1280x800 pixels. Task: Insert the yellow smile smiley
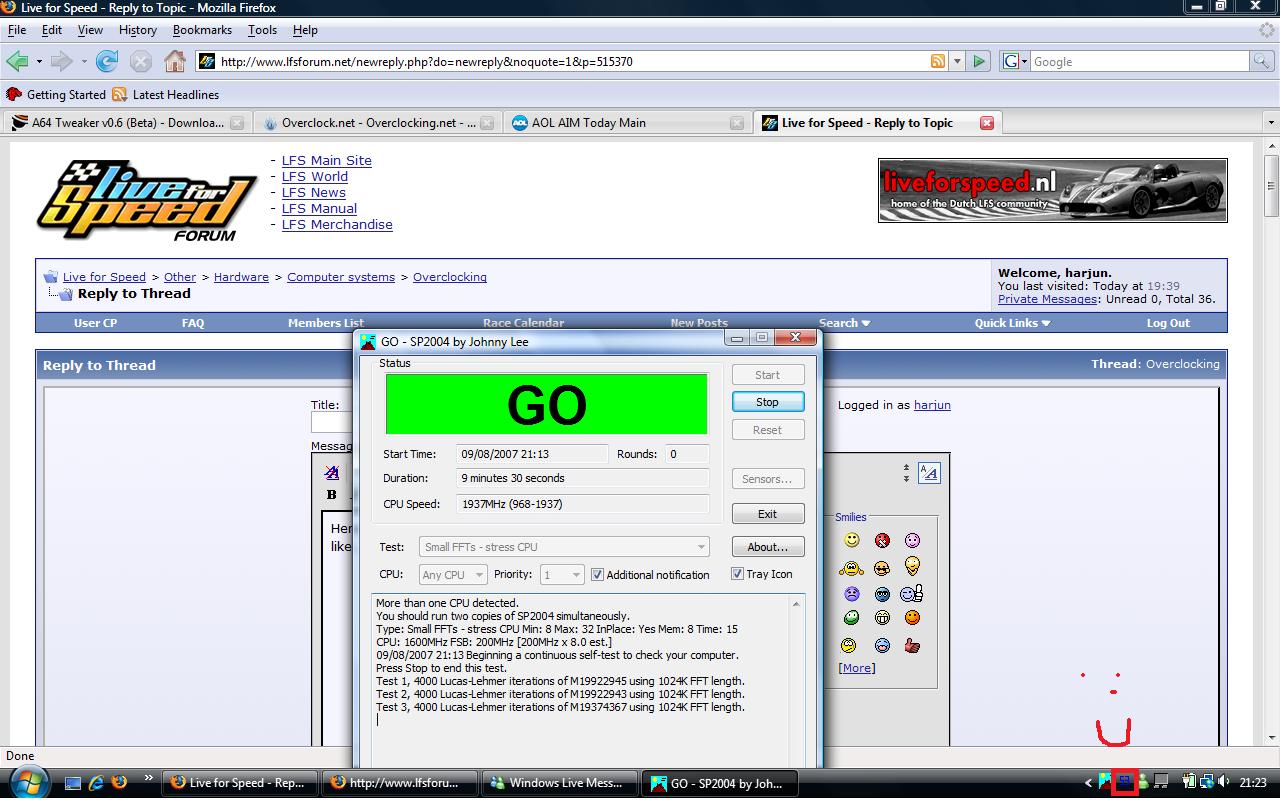tap(852, 540)
